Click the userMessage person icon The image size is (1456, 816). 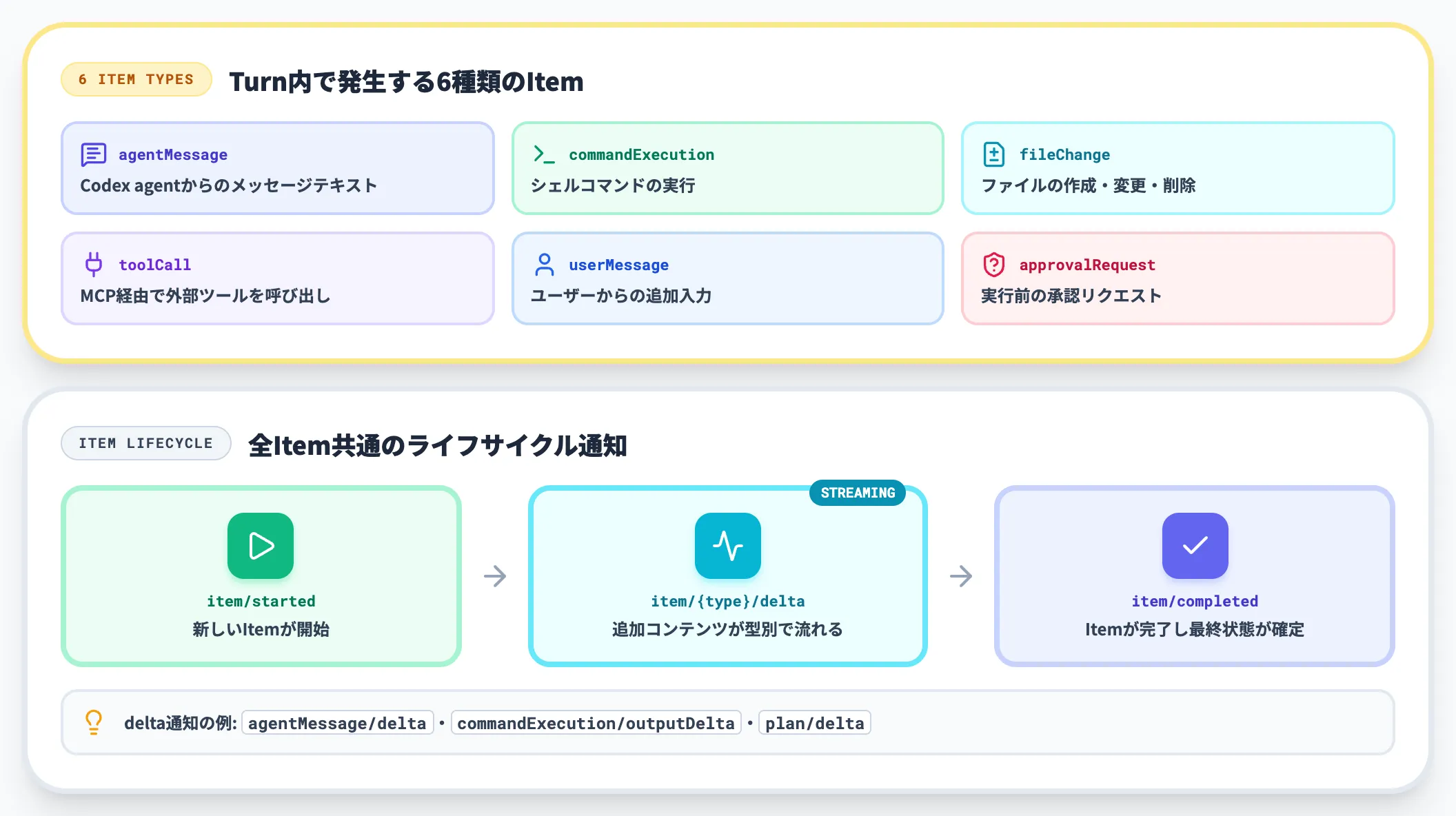coord(544,265)
